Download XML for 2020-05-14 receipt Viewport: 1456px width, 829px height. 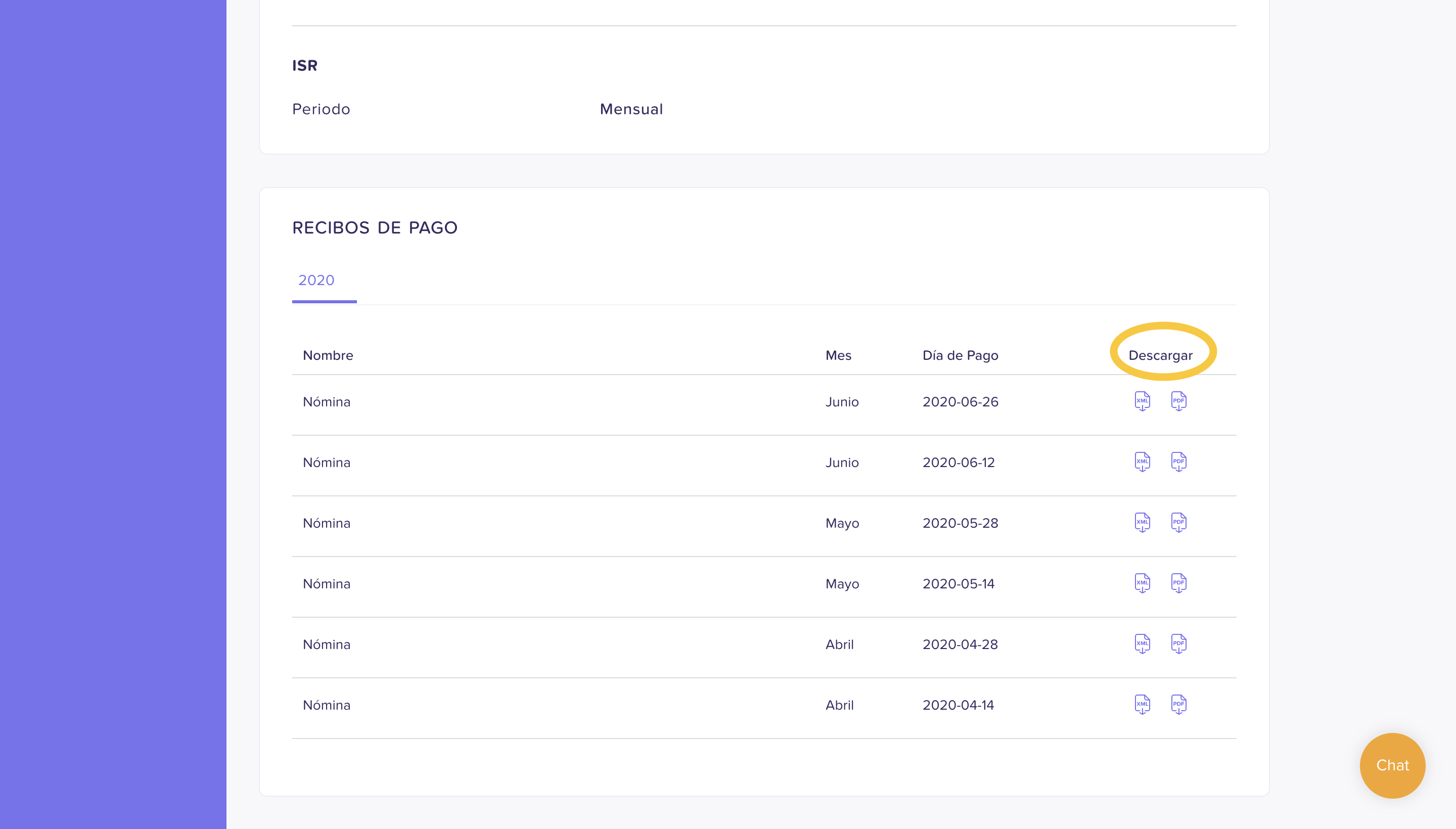(1142, 583)
